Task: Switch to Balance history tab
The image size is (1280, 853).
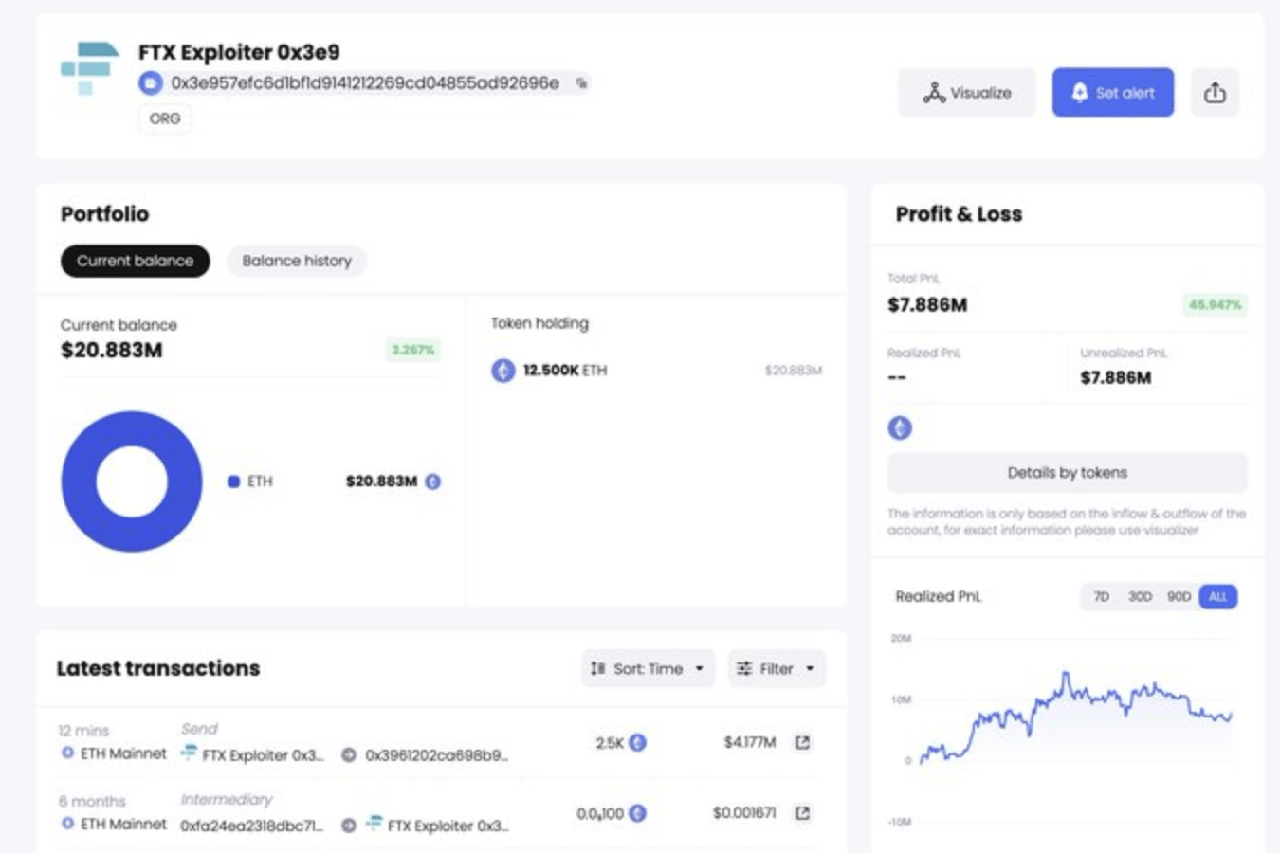Action: 297,261
